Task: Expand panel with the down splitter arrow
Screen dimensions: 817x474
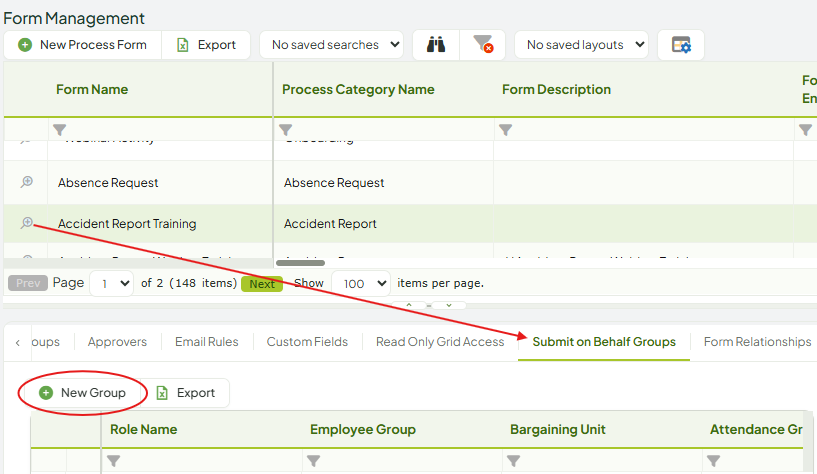Action: tap(449, 305)
